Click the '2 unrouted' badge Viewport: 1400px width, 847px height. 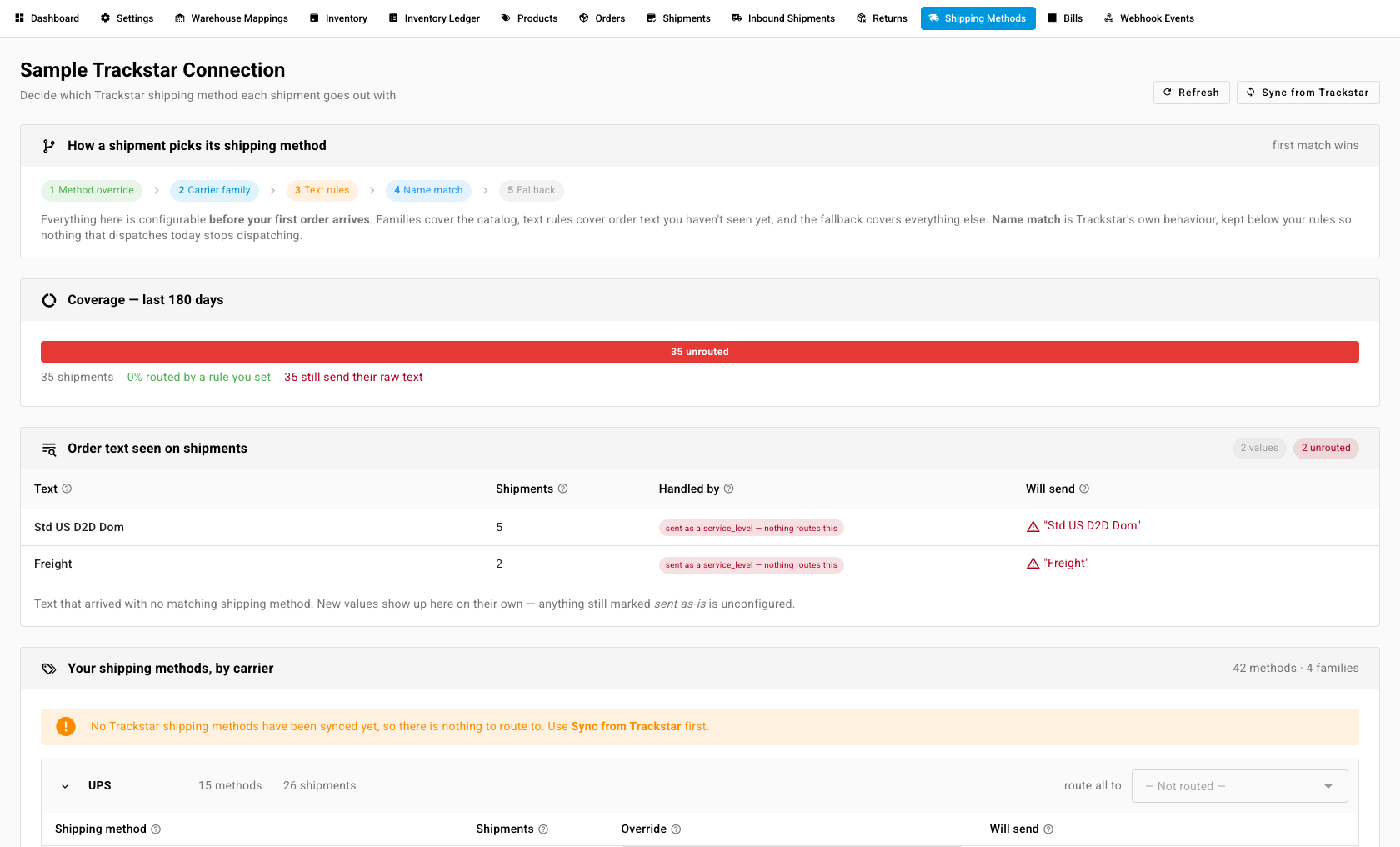pyautogui.click(x=1326, y=449)
